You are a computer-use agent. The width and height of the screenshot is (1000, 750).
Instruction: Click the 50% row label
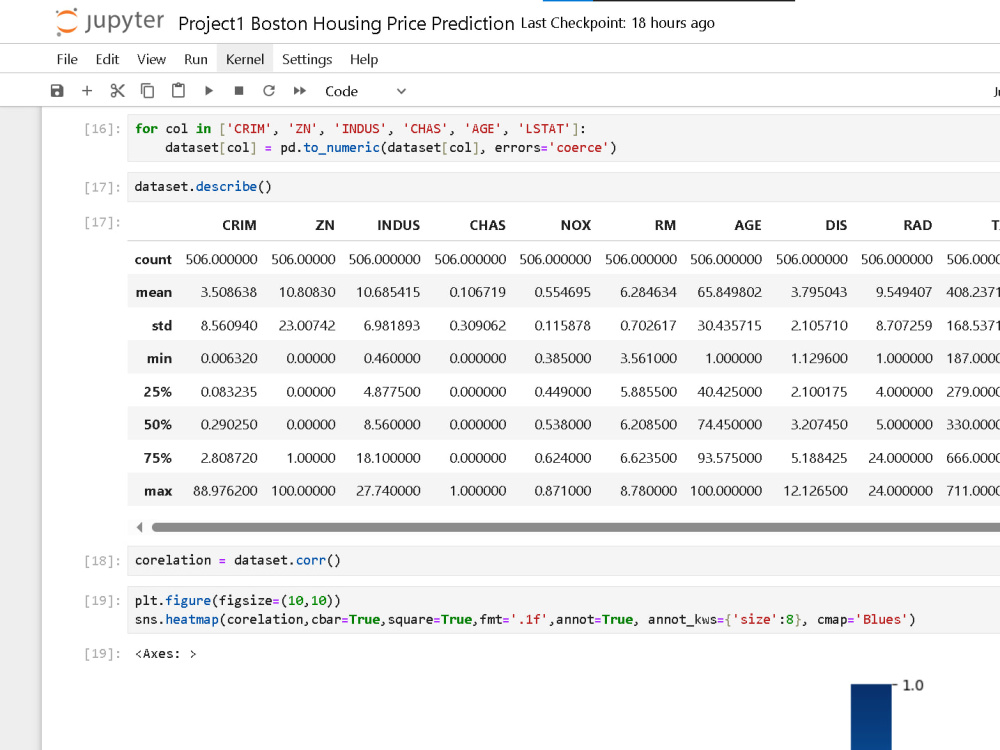pos(158,425)
